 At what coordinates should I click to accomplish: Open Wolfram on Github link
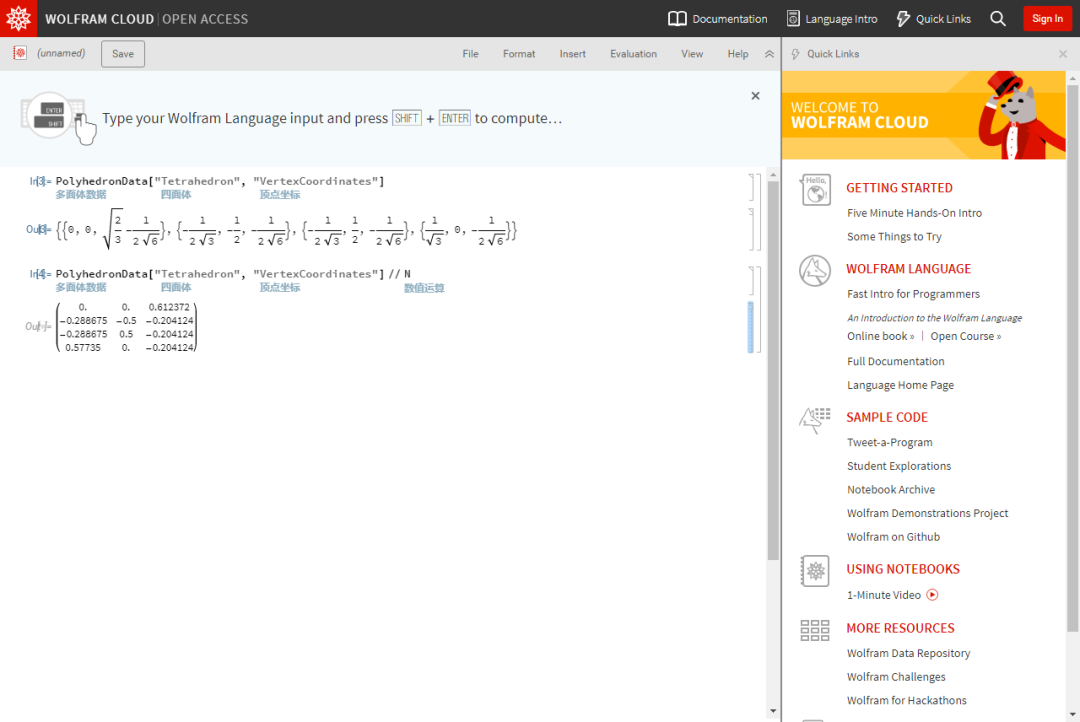coord(893,537)
